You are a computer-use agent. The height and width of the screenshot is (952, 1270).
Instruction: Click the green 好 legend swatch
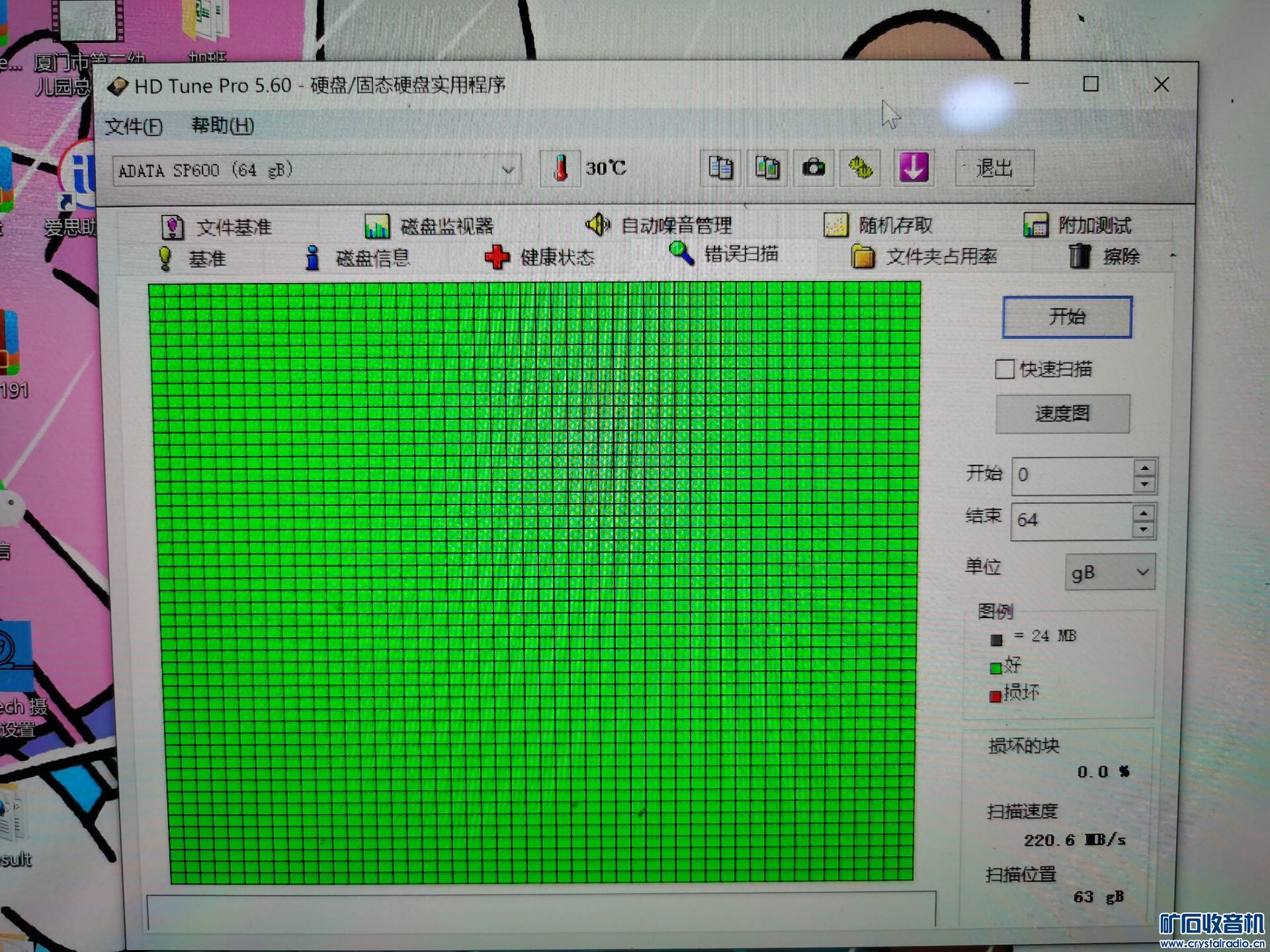point(995,668)
